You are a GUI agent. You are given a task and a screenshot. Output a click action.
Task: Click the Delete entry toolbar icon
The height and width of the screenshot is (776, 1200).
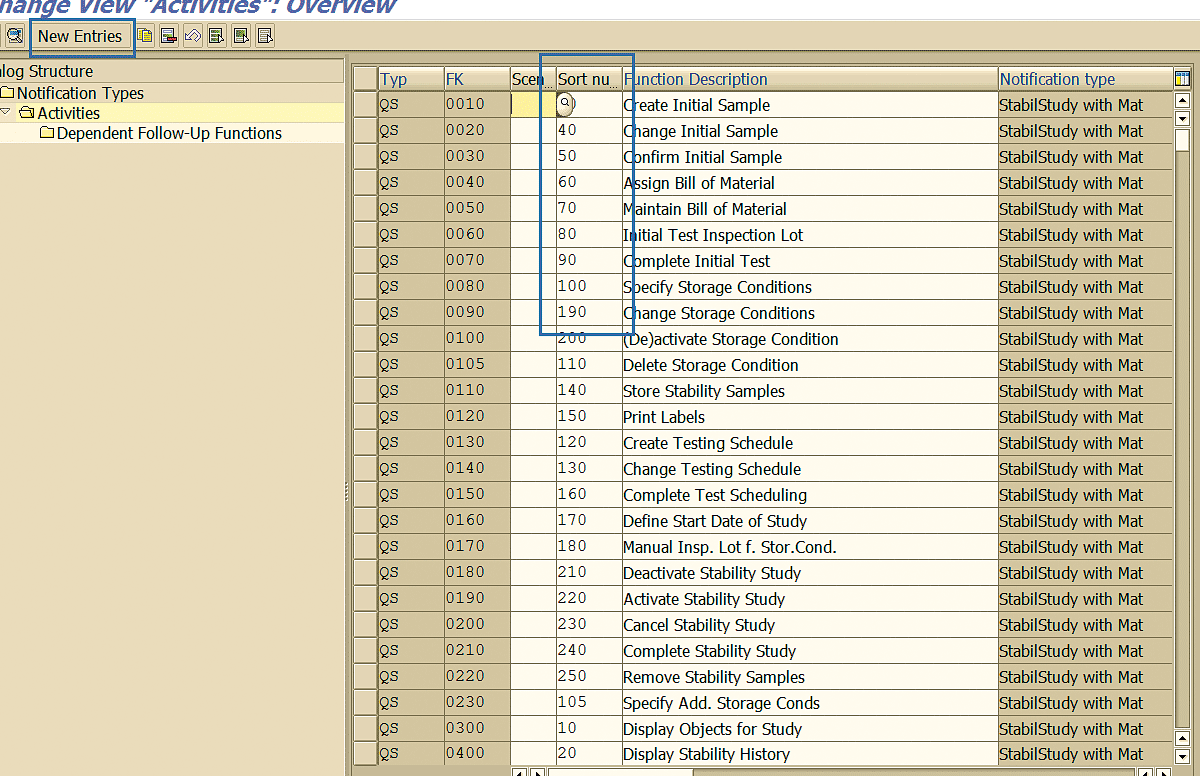[x=169, y=36]
